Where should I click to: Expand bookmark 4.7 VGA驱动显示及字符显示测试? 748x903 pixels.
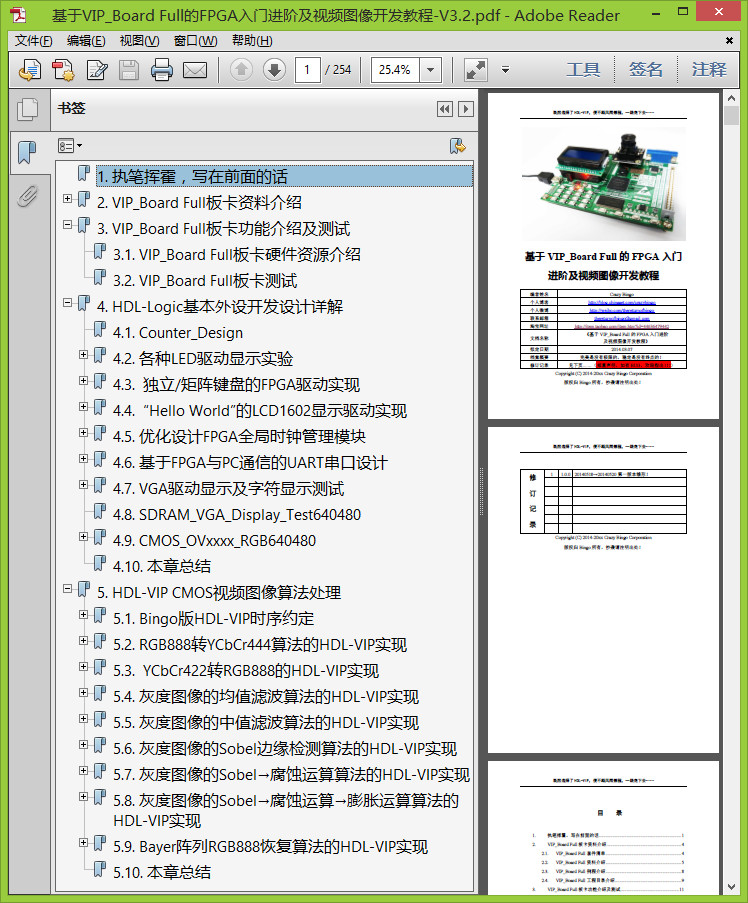pyautogui.click(x=84, y=485)
